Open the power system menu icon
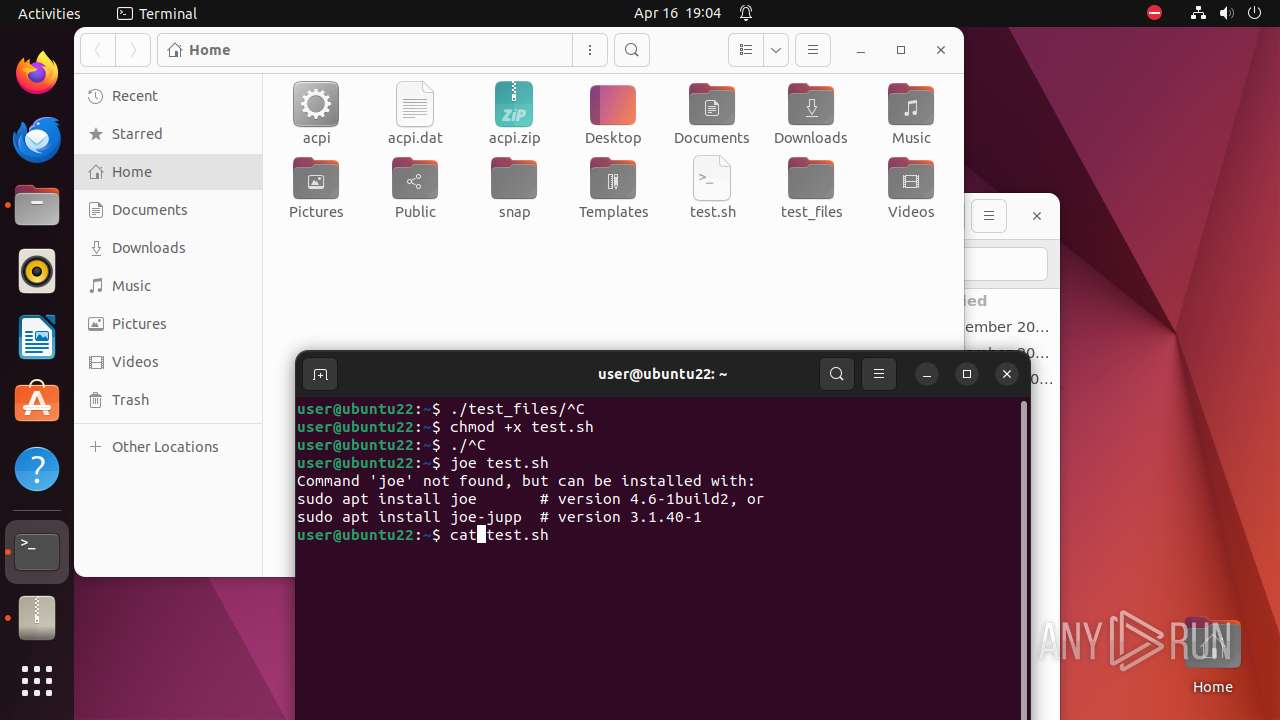The height and width of the screenshot is (720, 1280). [1254, 13]
